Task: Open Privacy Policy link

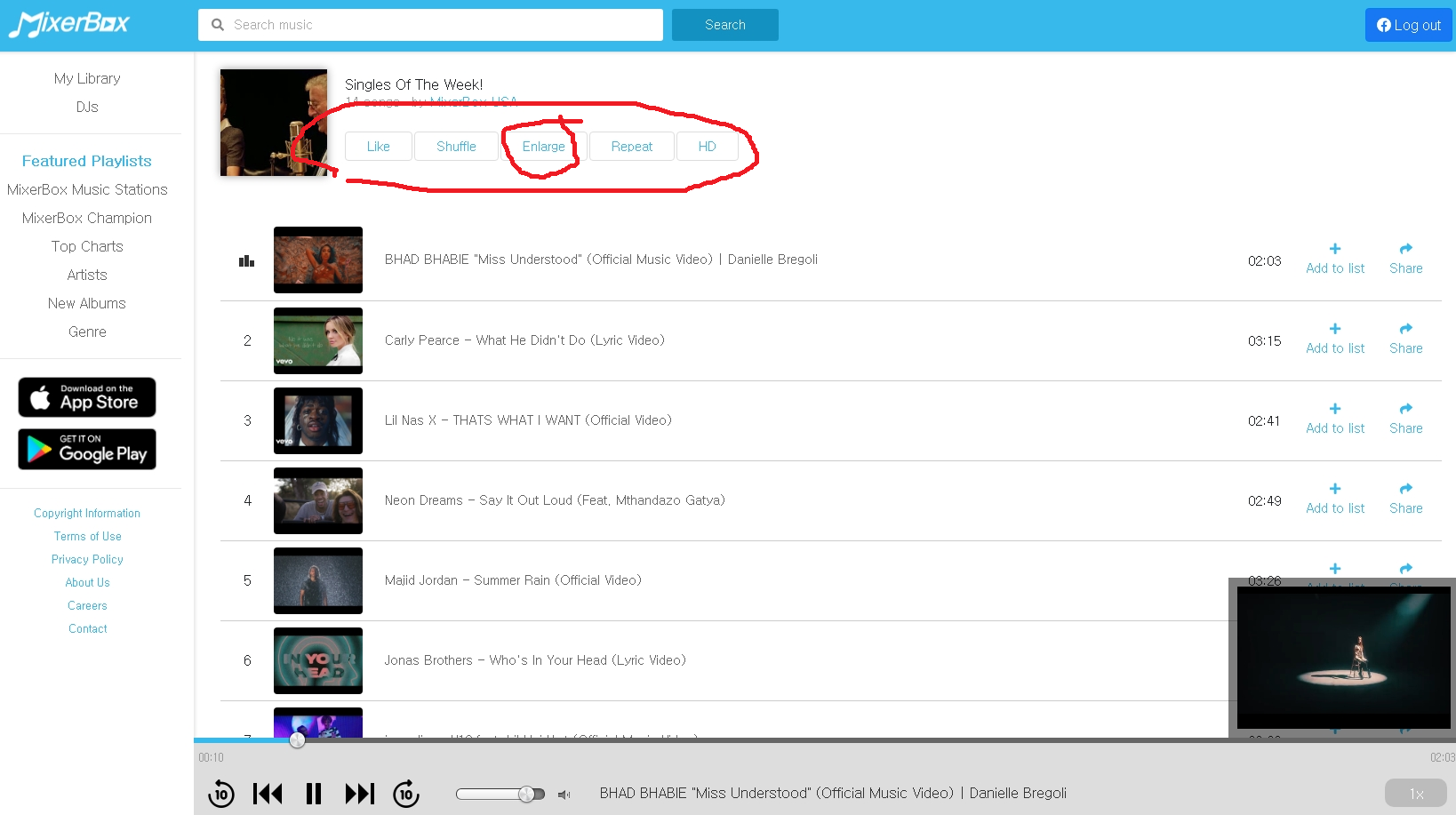Action: click(87, 559)
